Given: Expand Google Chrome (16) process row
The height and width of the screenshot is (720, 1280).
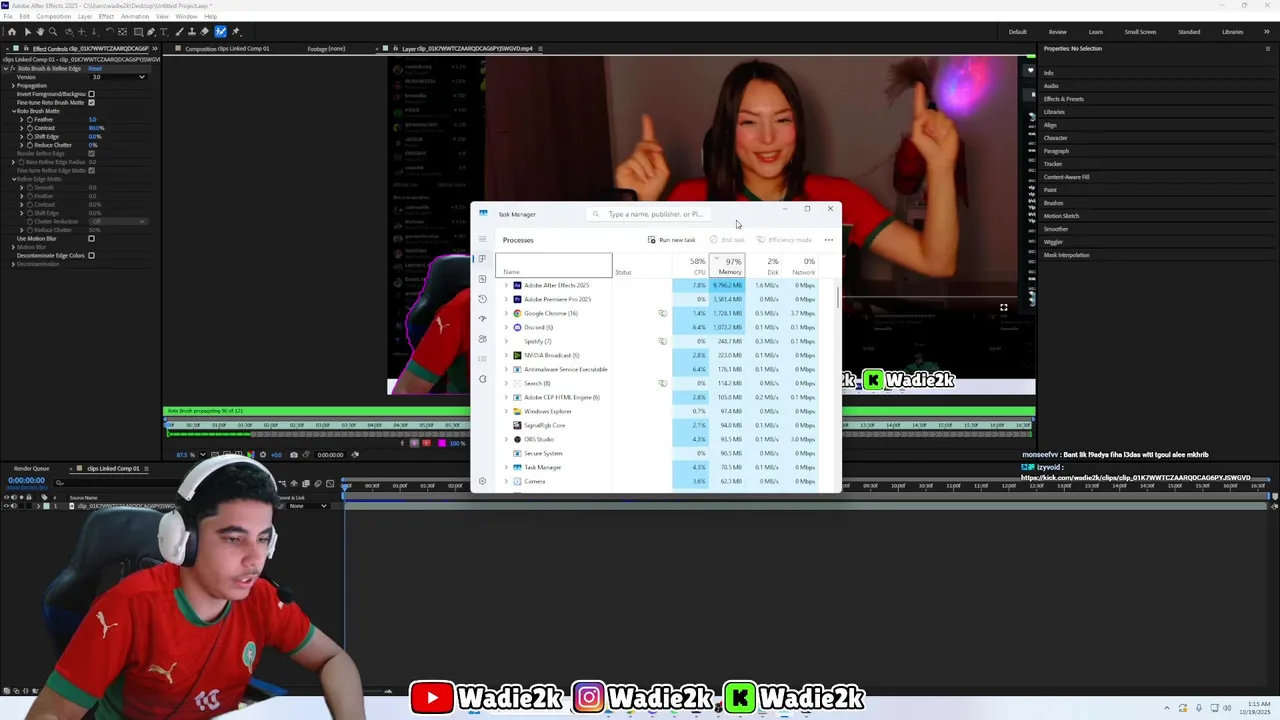Looking at the screenshot, I should click(x=506, y=313).
